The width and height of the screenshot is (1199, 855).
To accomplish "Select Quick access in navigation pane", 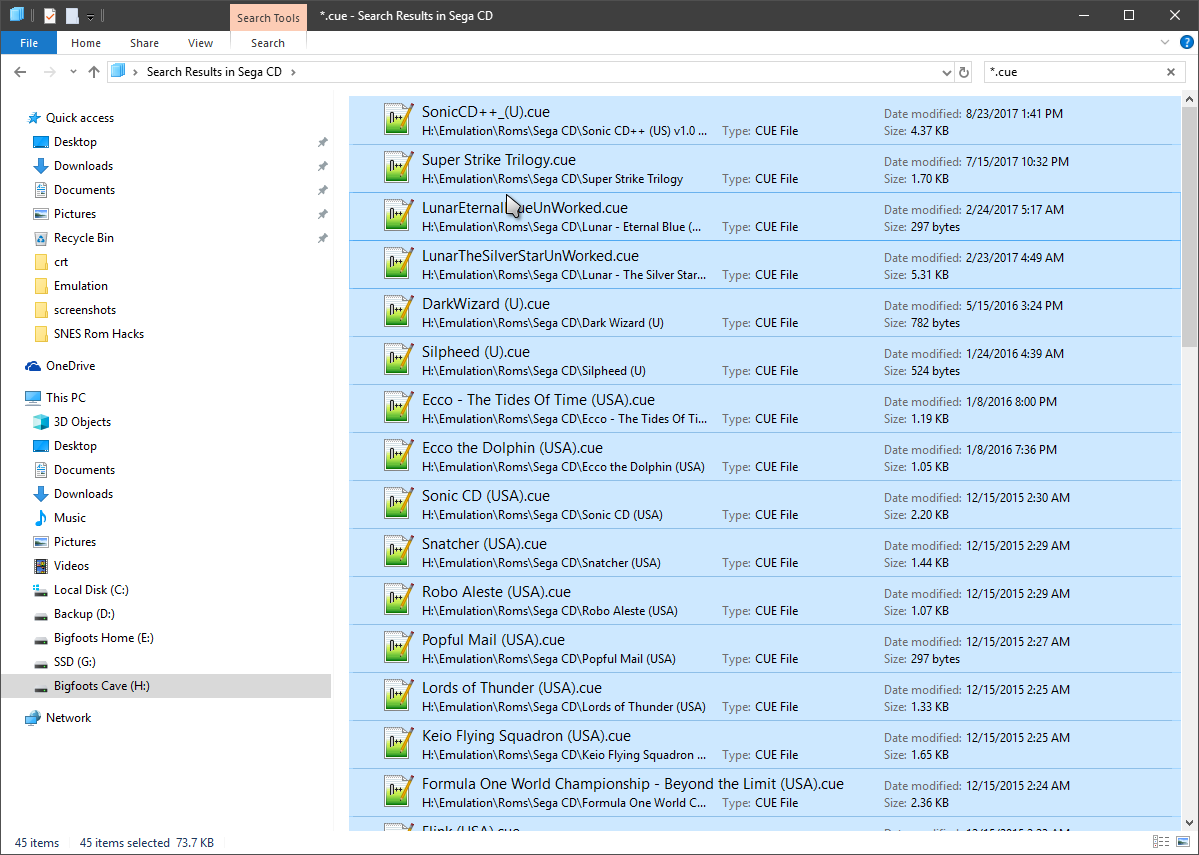I will pos(80,118).
